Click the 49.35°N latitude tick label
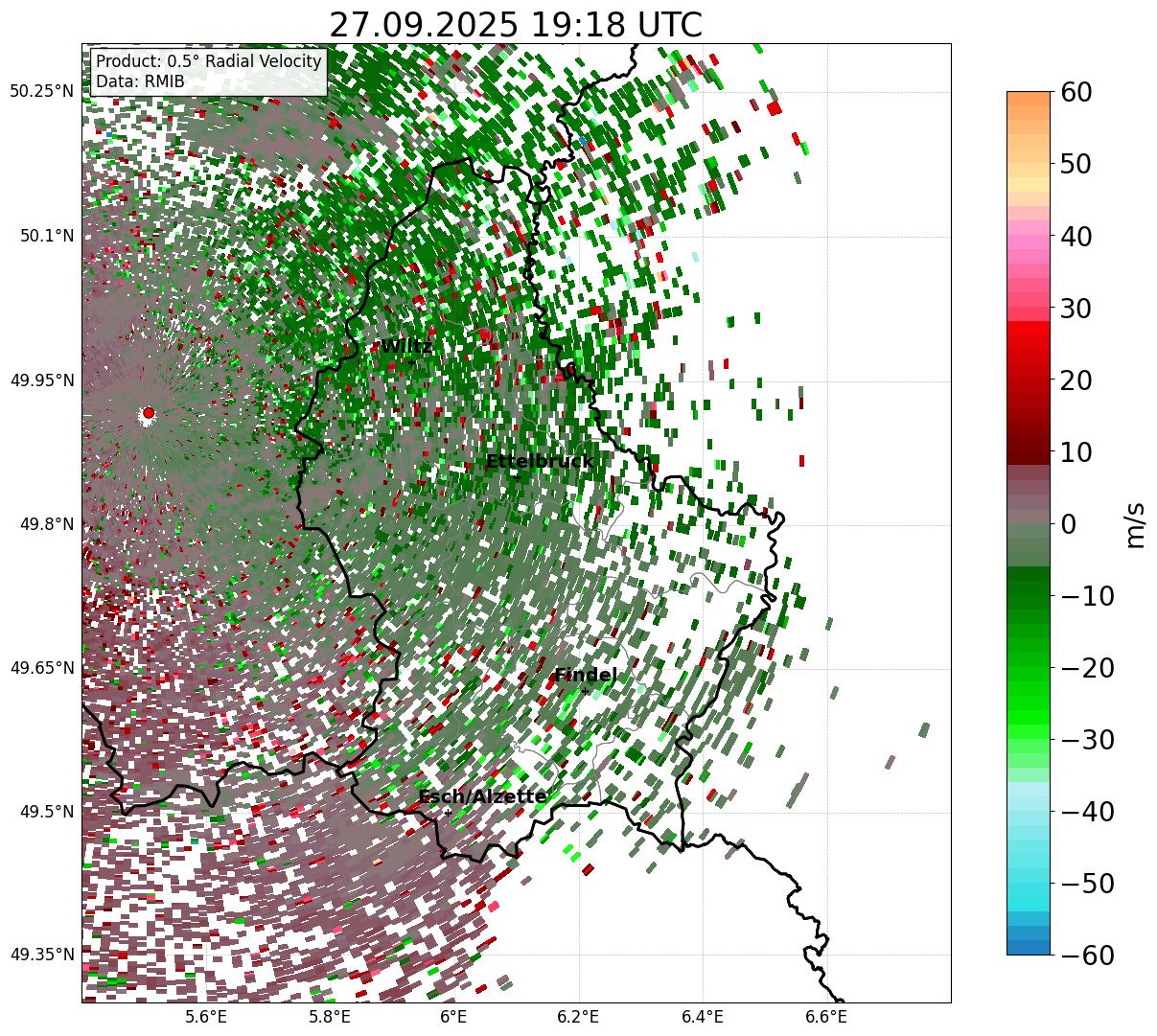The image size is (1157, 1036). point(41,955)
